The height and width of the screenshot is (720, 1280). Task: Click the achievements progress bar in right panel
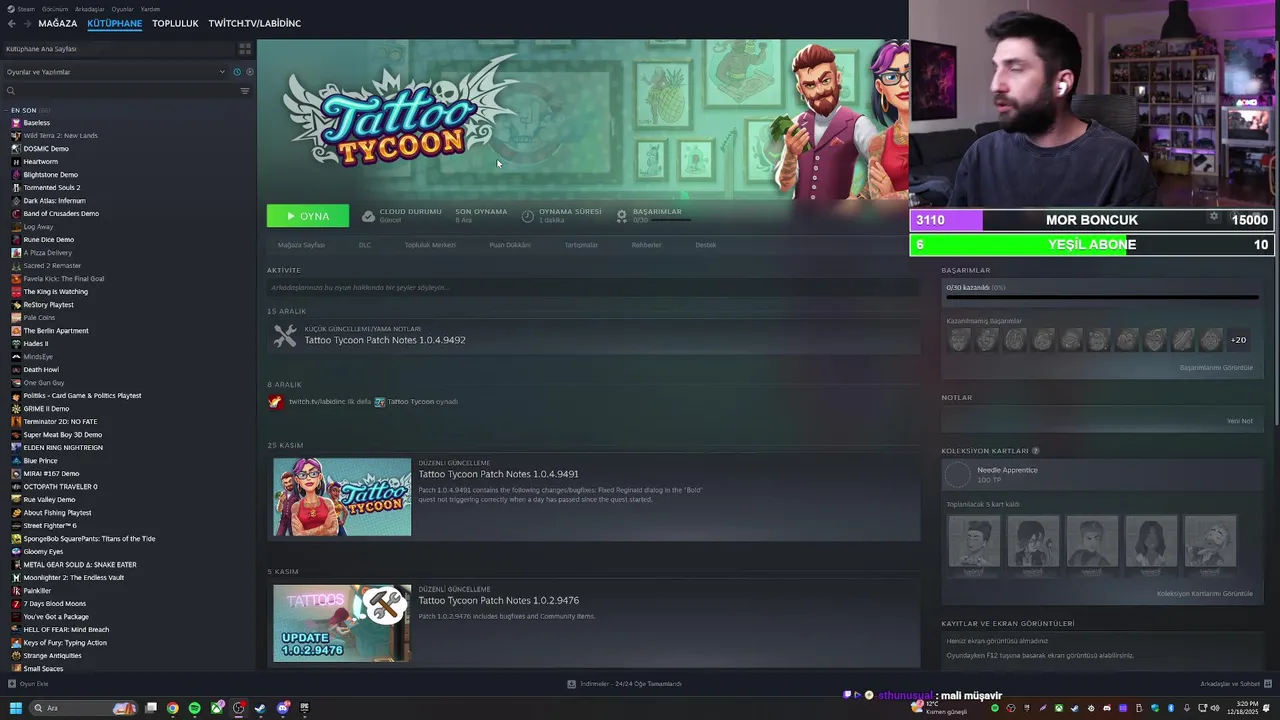1102,297
